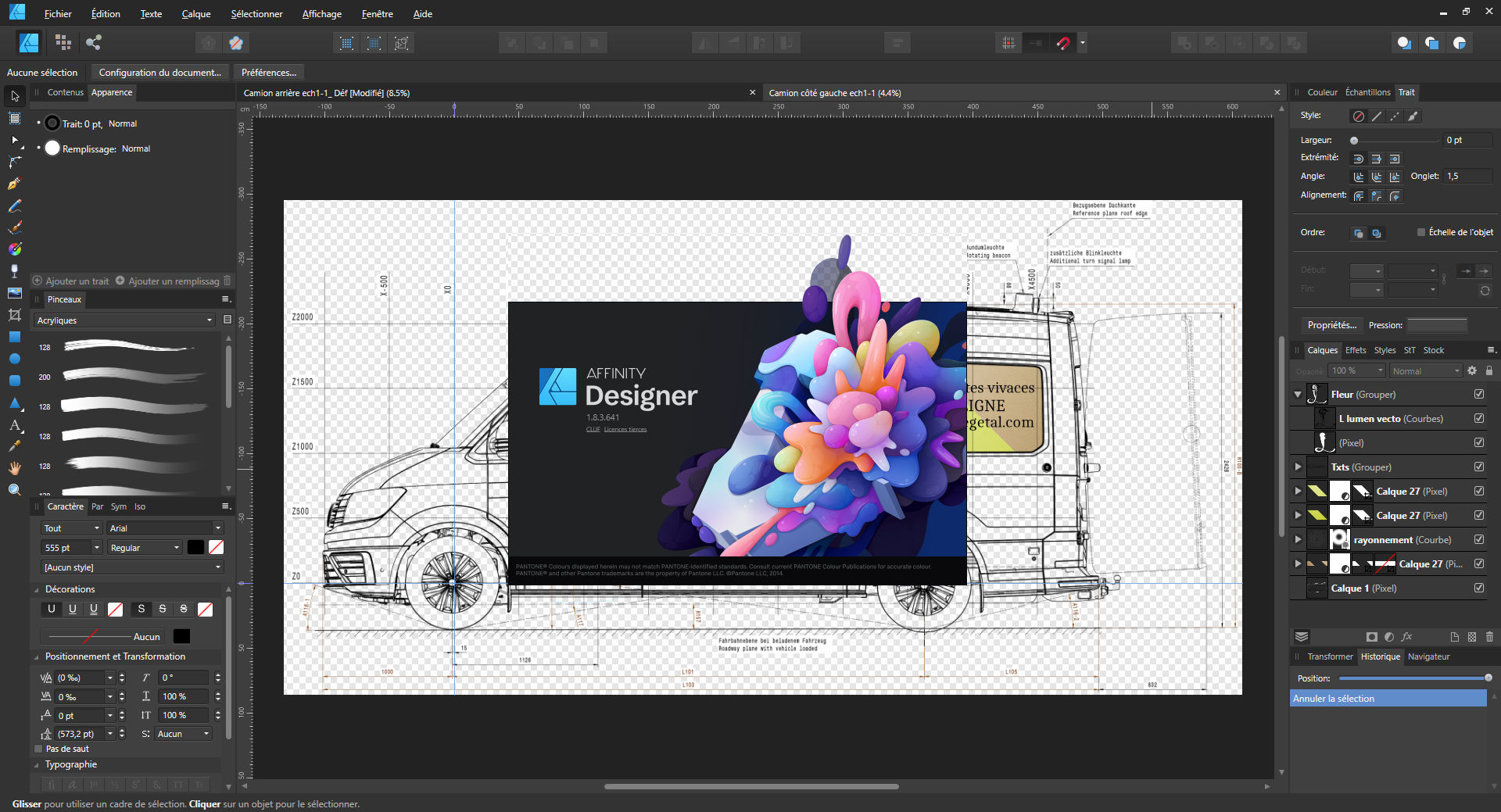This screenshot has height=812, width=1501.
Task: Select the View hand tool
Action: 14,468
